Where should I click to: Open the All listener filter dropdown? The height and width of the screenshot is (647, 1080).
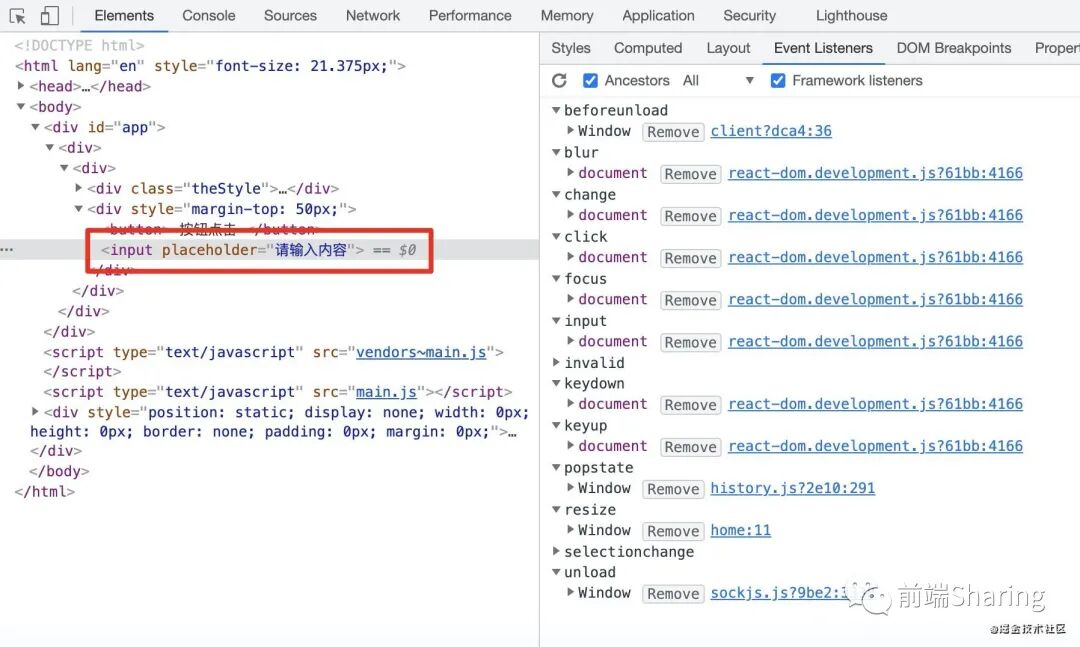pyautogui.click(x=718, y=81)
